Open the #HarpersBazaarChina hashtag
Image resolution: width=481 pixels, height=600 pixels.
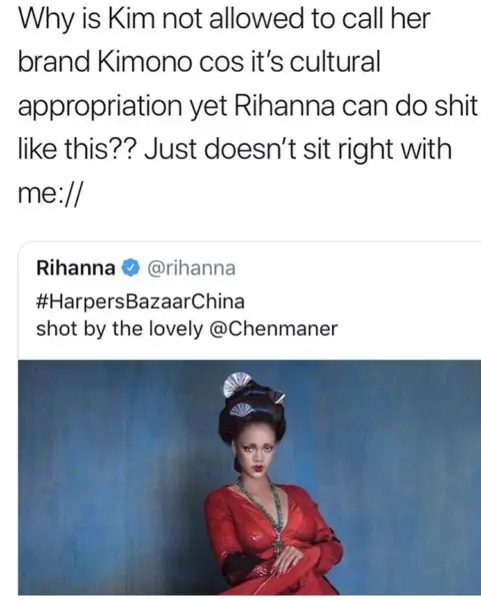click(x=140, y=301)
